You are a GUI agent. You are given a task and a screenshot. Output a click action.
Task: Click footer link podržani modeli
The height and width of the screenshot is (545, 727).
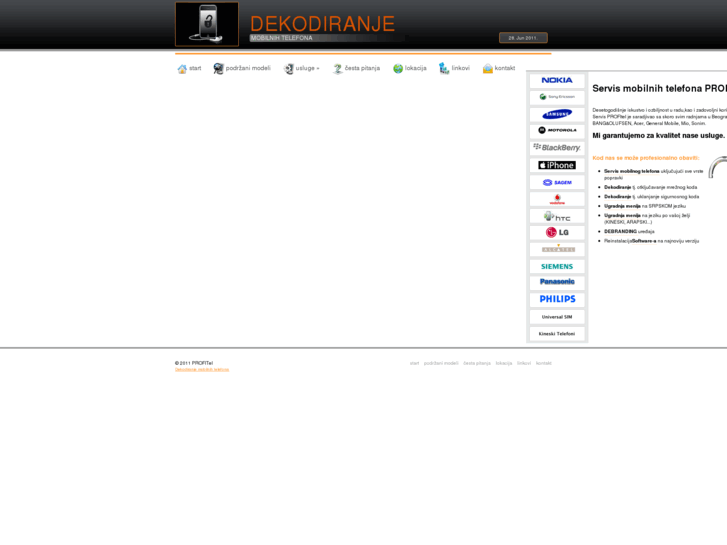[441, 363]
